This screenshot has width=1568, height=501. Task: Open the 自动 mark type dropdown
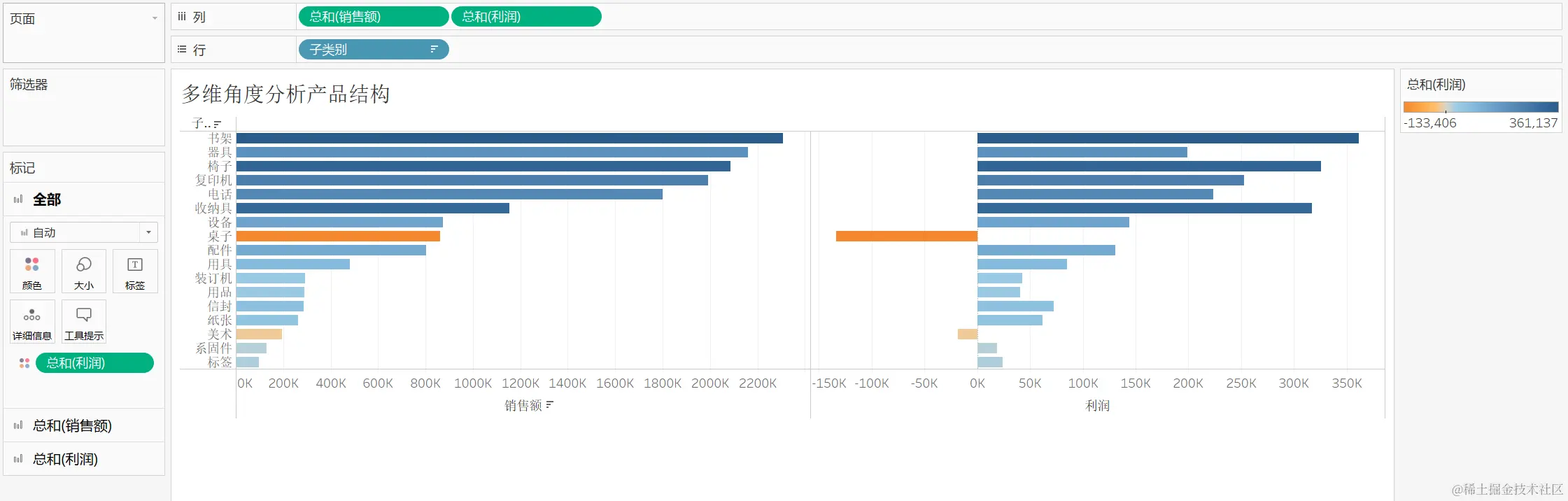click(84, 232)
